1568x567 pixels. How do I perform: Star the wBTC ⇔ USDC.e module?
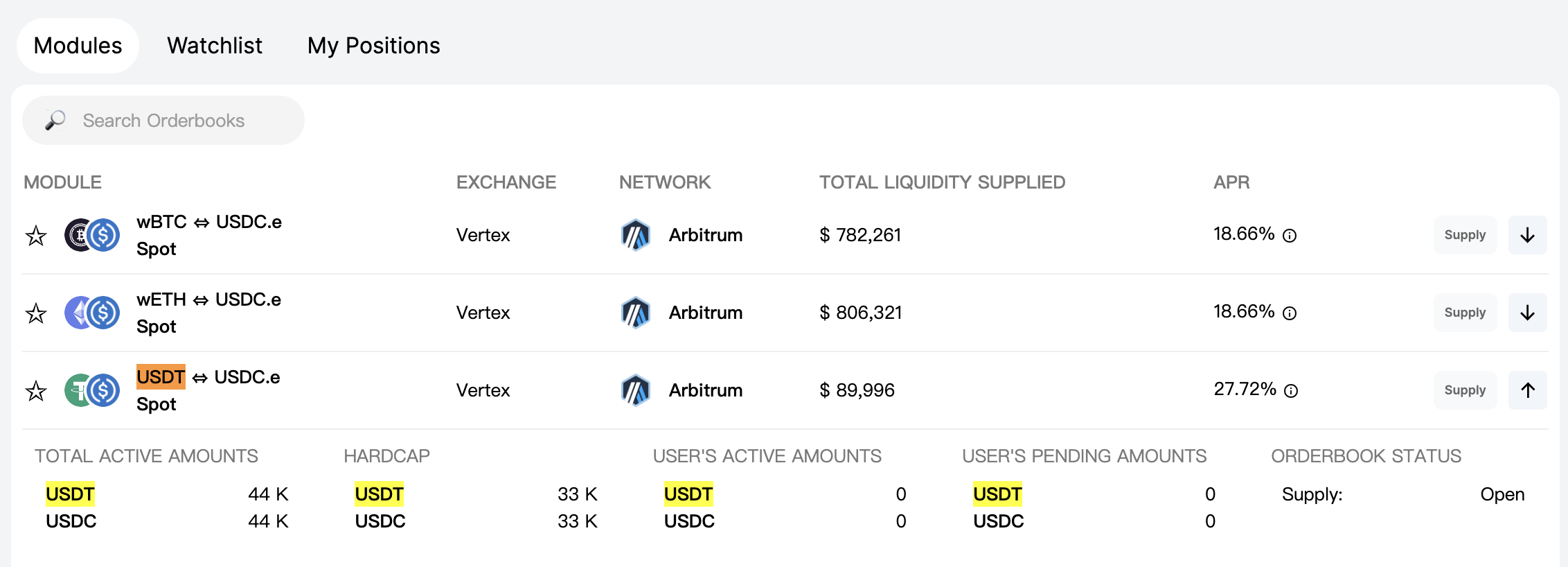click(36, 236)
